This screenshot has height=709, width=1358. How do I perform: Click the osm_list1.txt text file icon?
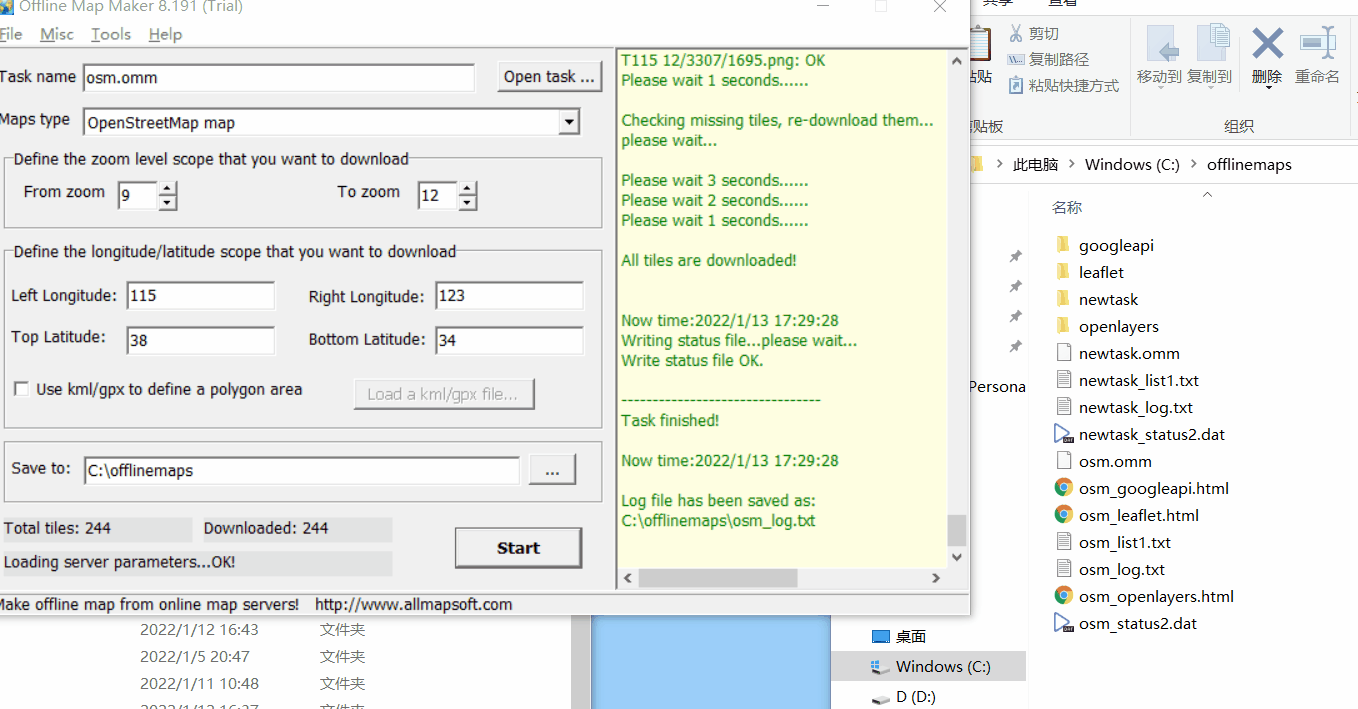(1063, 542)
